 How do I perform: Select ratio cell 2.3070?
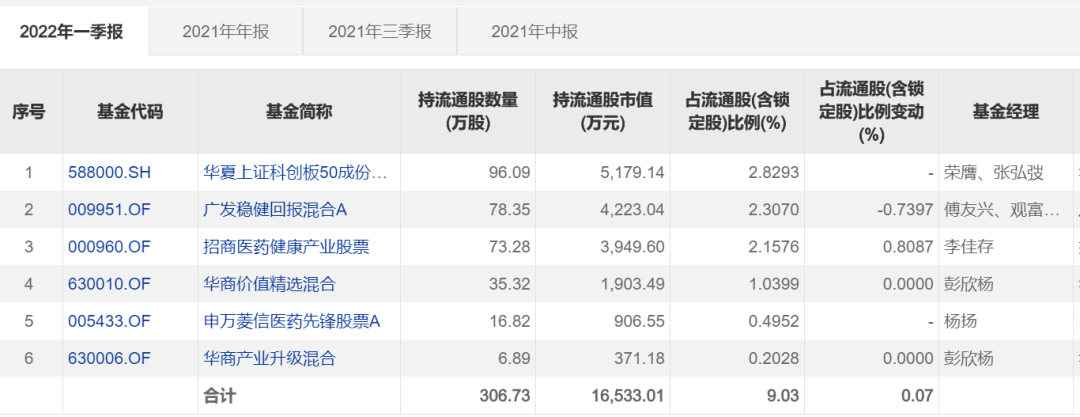[x=773, y=210]
